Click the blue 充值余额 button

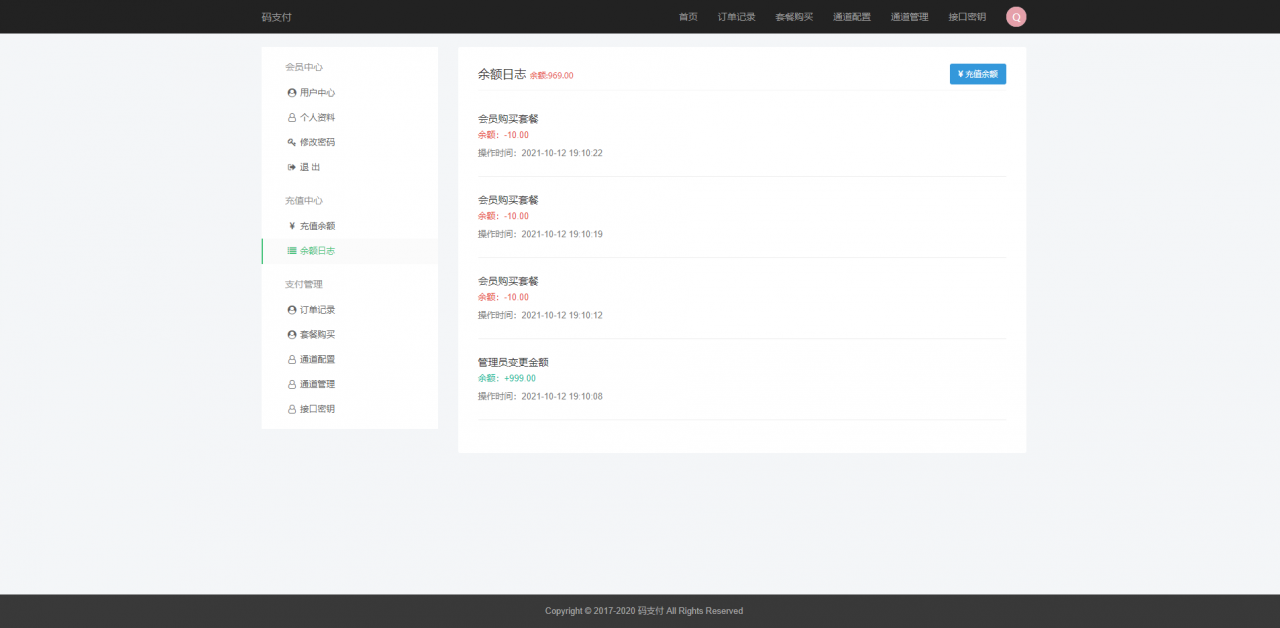[x=977, y=73]
